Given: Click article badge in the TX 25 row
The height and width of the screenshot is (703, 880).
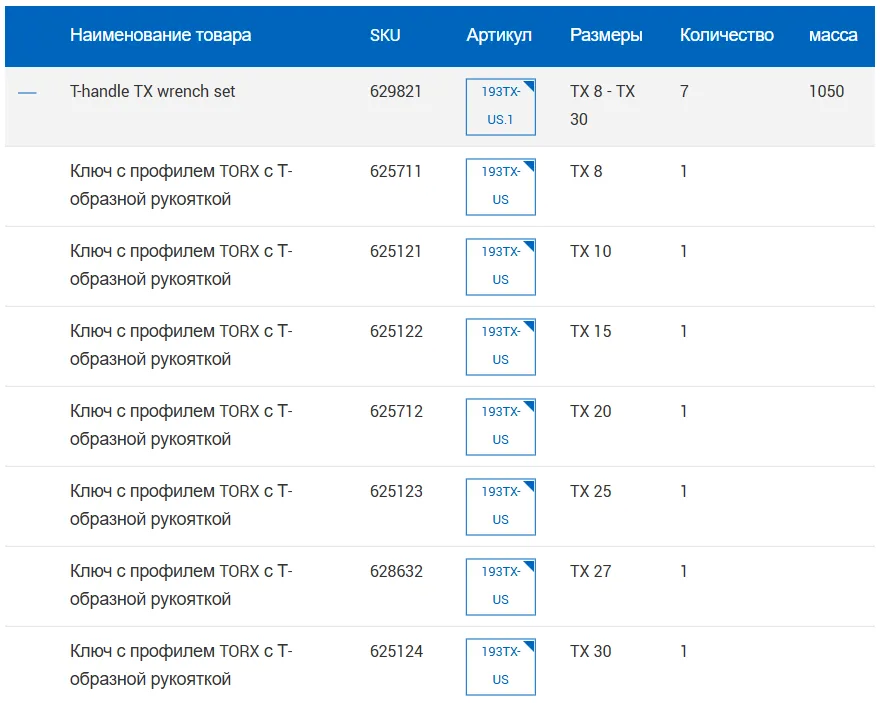Looking at the screenshot, I should point(500,506).
